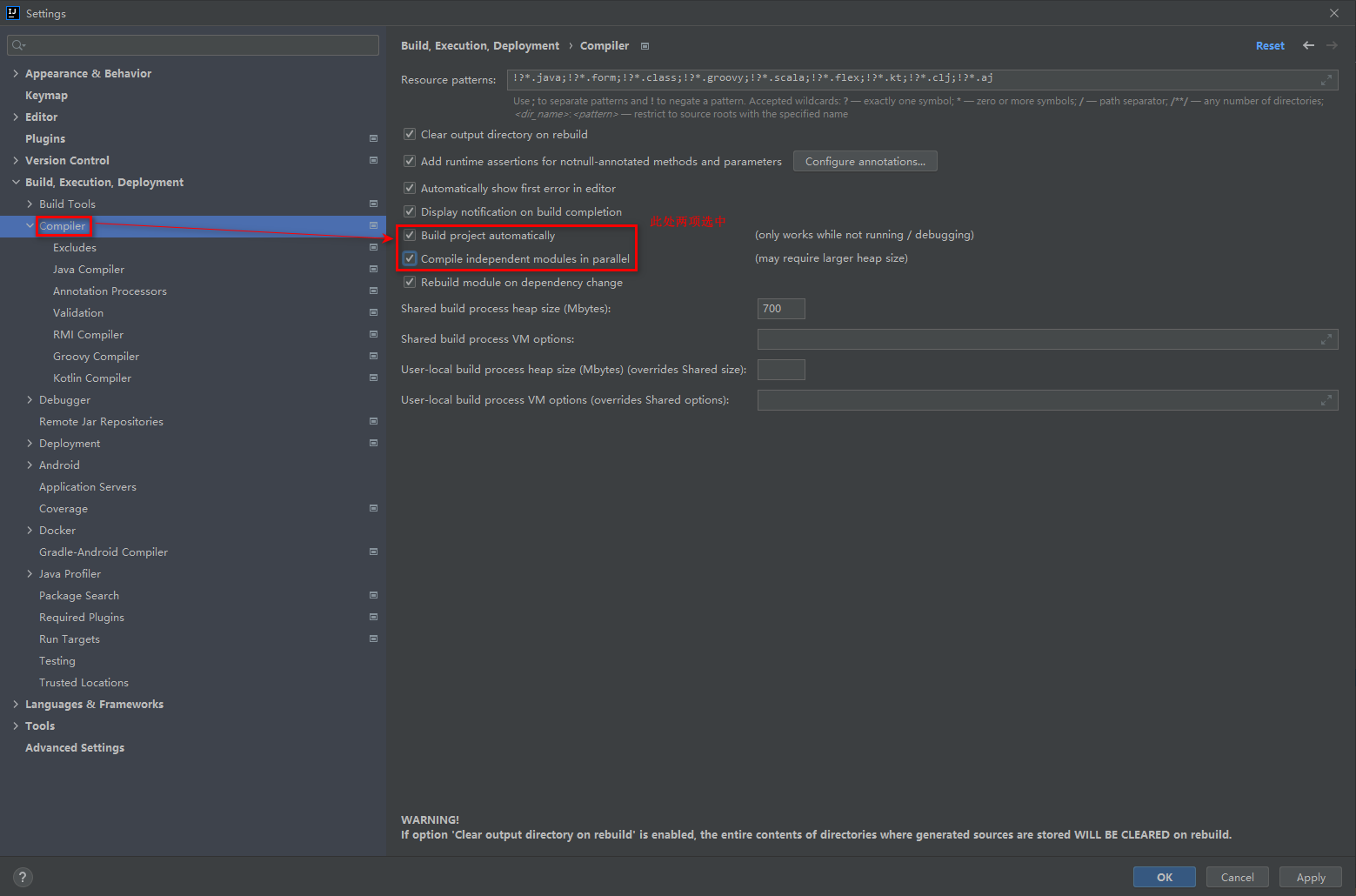
Task: Open Application Servers settings
Action: click(x=88, y=486)
